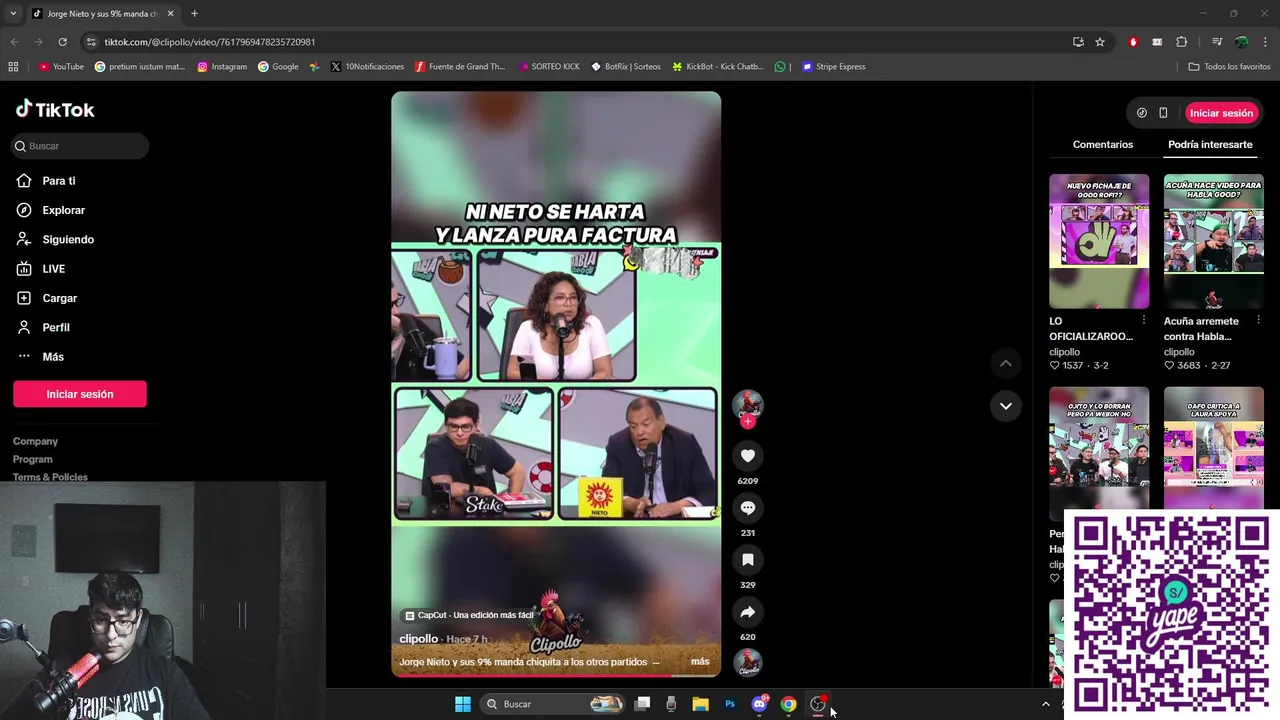Image resolution: width=1280 pixels, height=720 pixels.
Task: Expand the Terms & Policies section
Action: pyautogui.click(x=50, y=477)
